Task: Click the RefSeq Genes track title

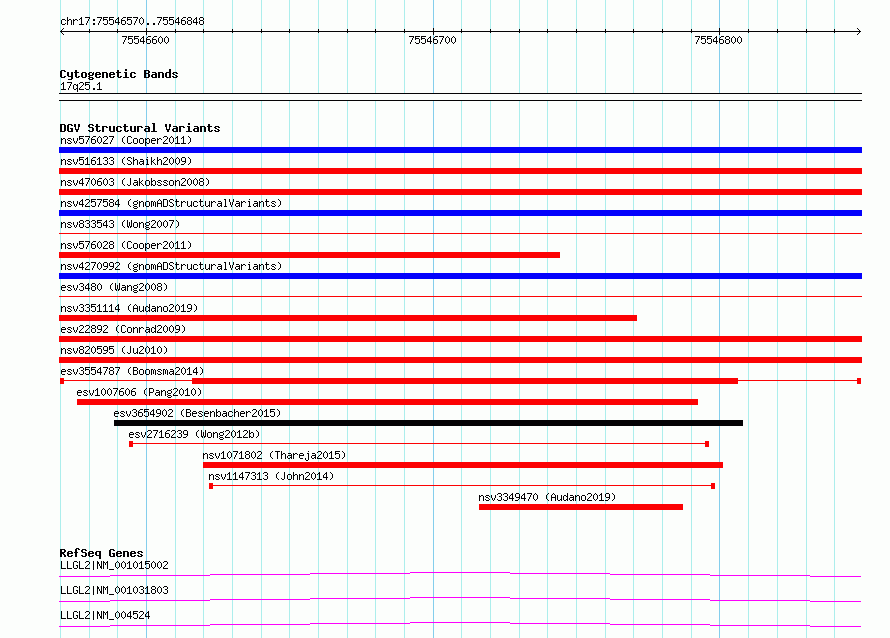Action: point(101,553)
